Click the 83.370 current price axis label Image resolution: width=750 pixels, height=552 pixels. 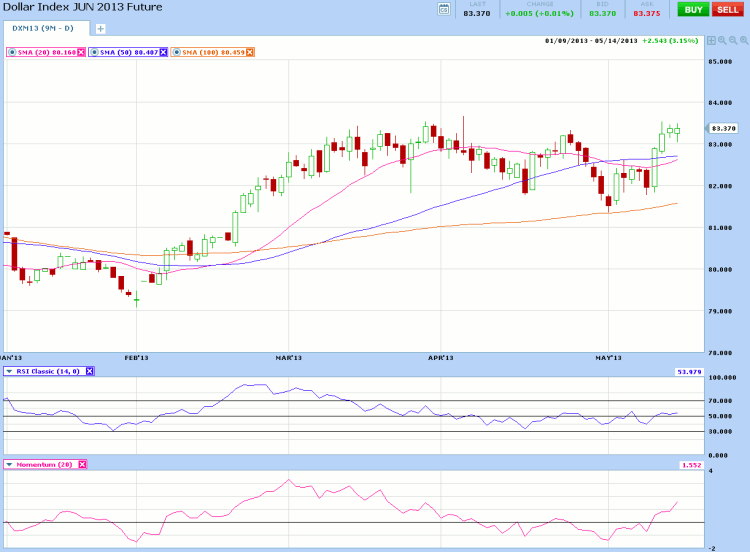pos(722,128)
